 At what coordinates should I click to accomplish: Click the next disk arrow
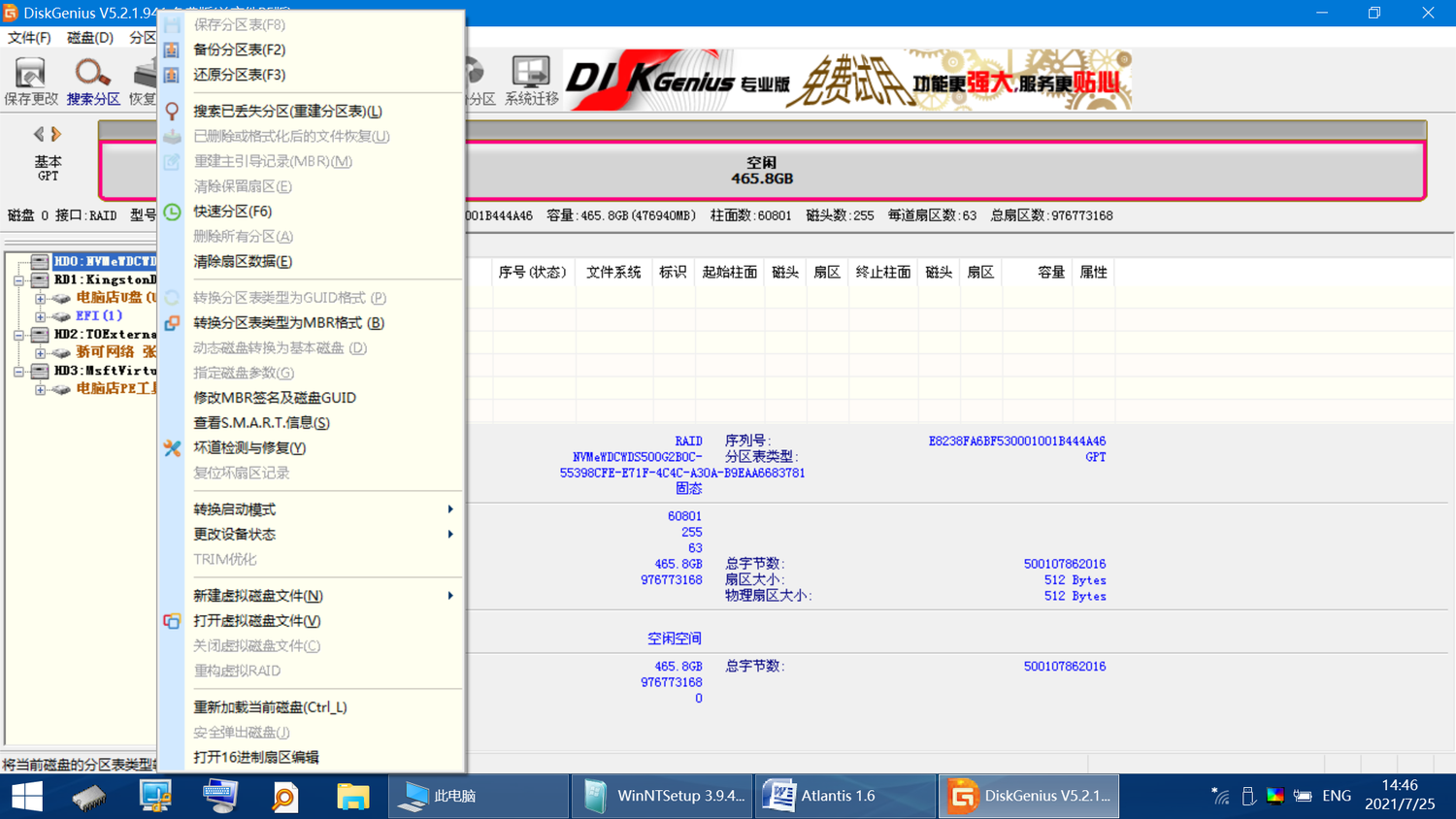click(56, 134)
